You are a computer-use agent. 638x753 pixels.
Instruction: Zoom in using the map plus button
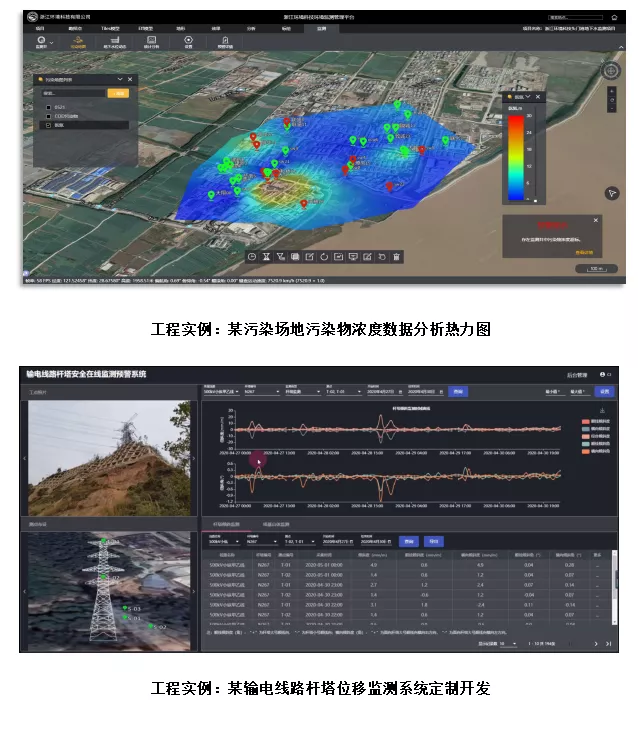(612, 91)
